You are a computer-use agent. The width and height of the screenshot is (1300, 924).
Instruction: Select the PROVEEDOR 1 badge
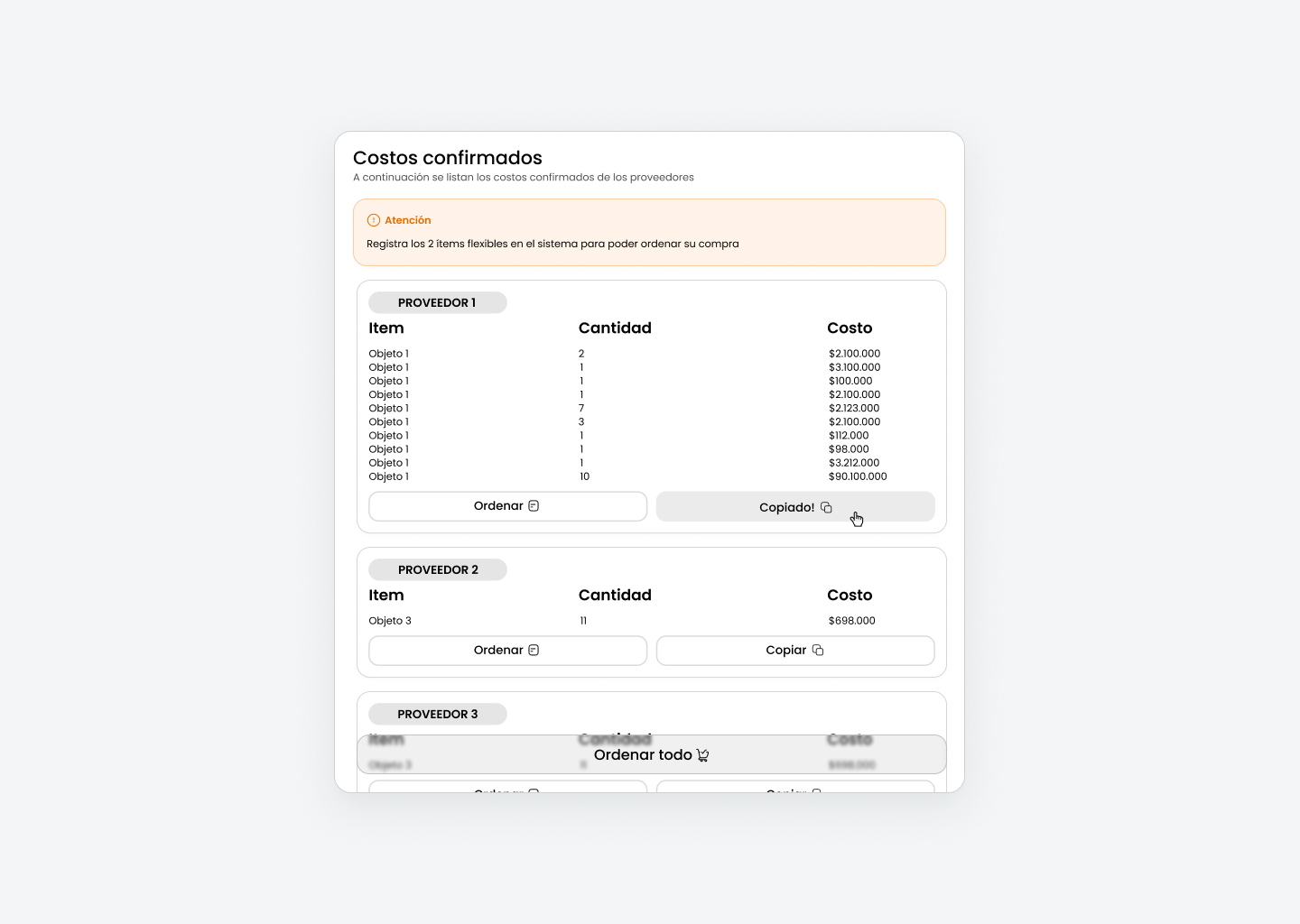coord(437,302)
